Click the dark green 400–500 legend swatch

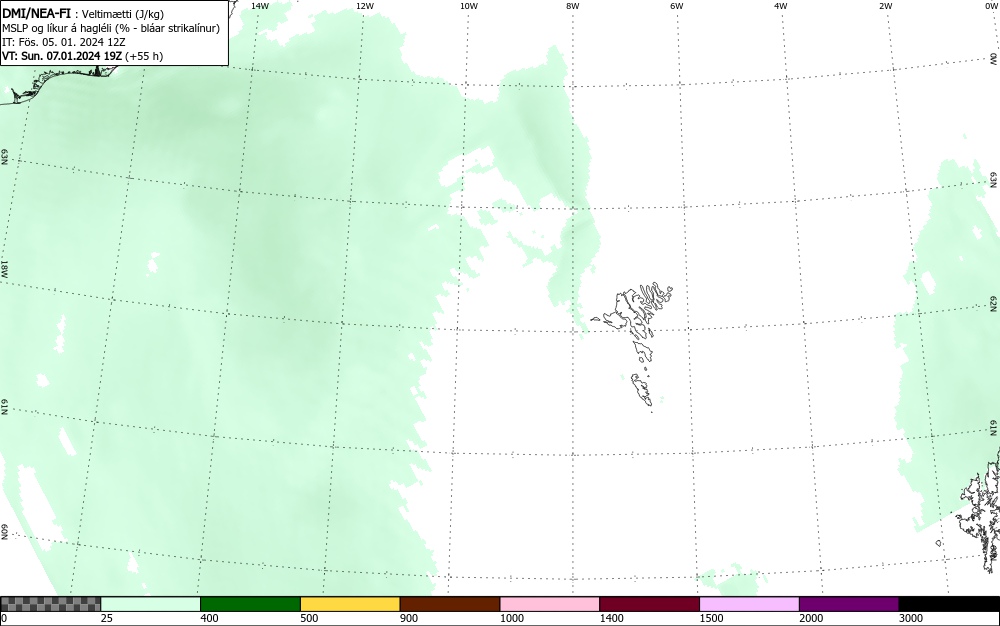coord(250,604)
